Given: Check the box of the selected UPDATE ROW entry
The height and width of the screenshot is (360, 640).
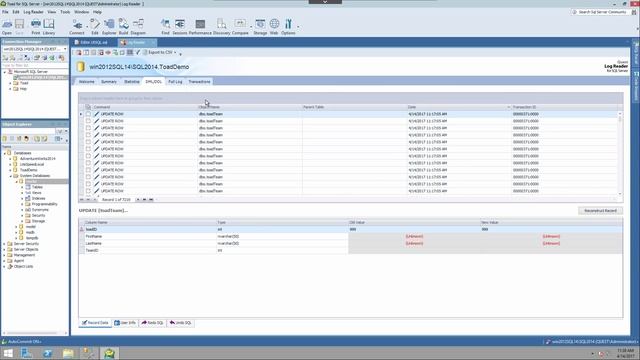Looking at the screenshot, I should pyautogui.click(x=88, y=114).
